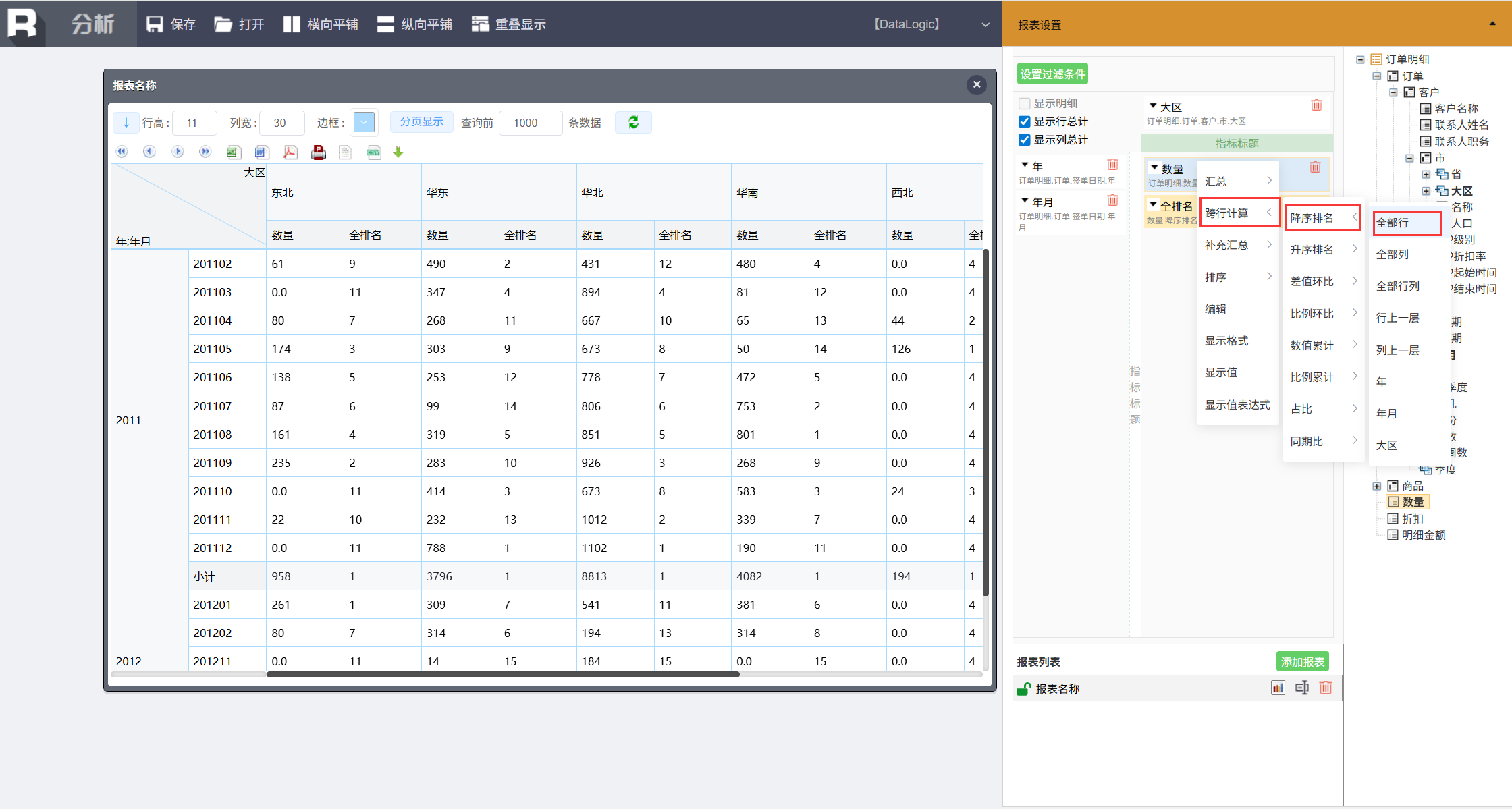Uncheck 显示行总计
This screenshot has width=1512, height=809.
click(x=1025, y=121)
